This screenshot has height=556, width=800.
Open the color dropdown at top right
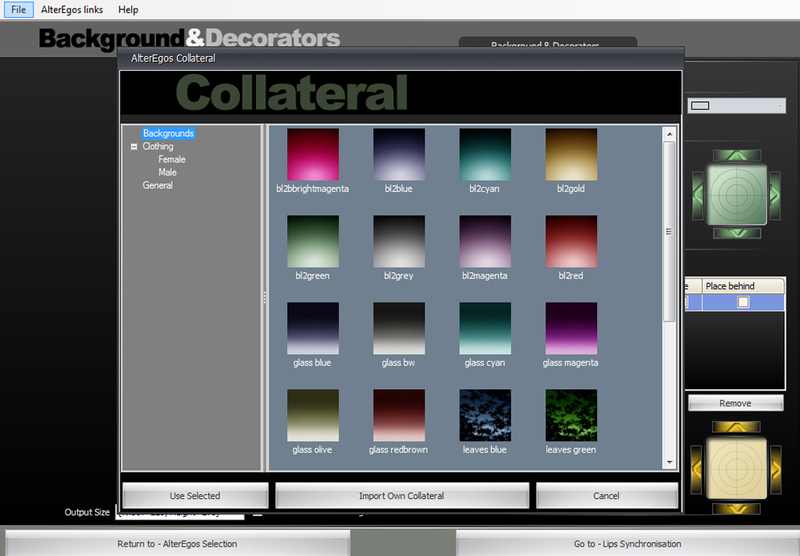(x=735, y=105)
